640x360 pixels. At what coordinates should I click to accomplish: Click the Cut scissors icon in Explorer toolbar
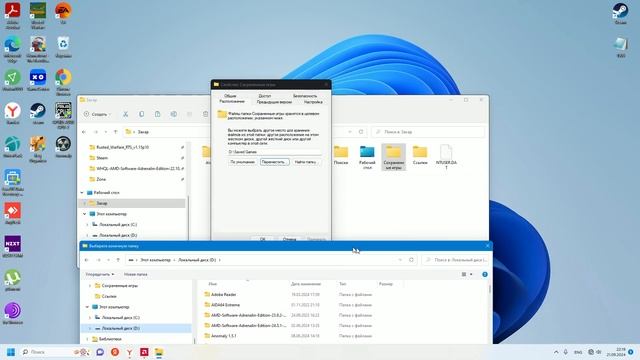(125, 114)
